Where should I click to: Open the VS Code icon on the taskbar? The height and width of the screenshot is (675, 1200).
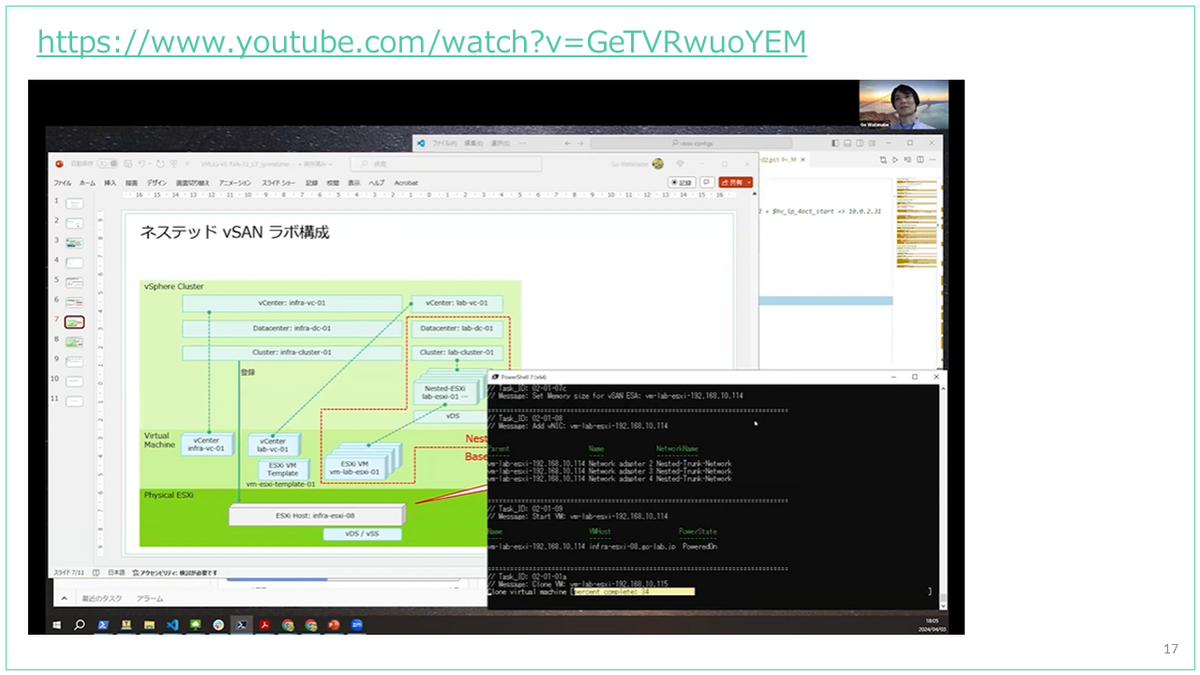coord(172,625)
